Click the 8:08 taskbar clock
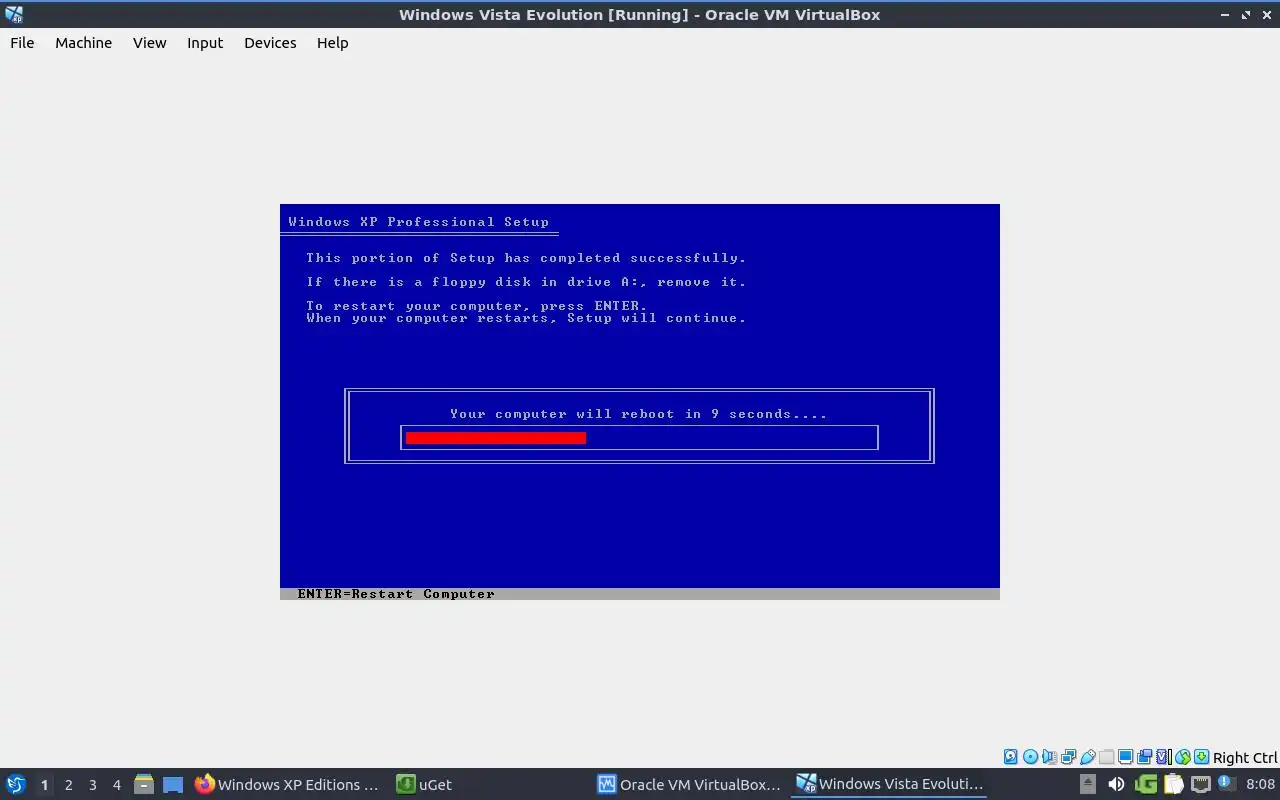Viewport: 1280px width, 800px height. [x=1260, y=784]
